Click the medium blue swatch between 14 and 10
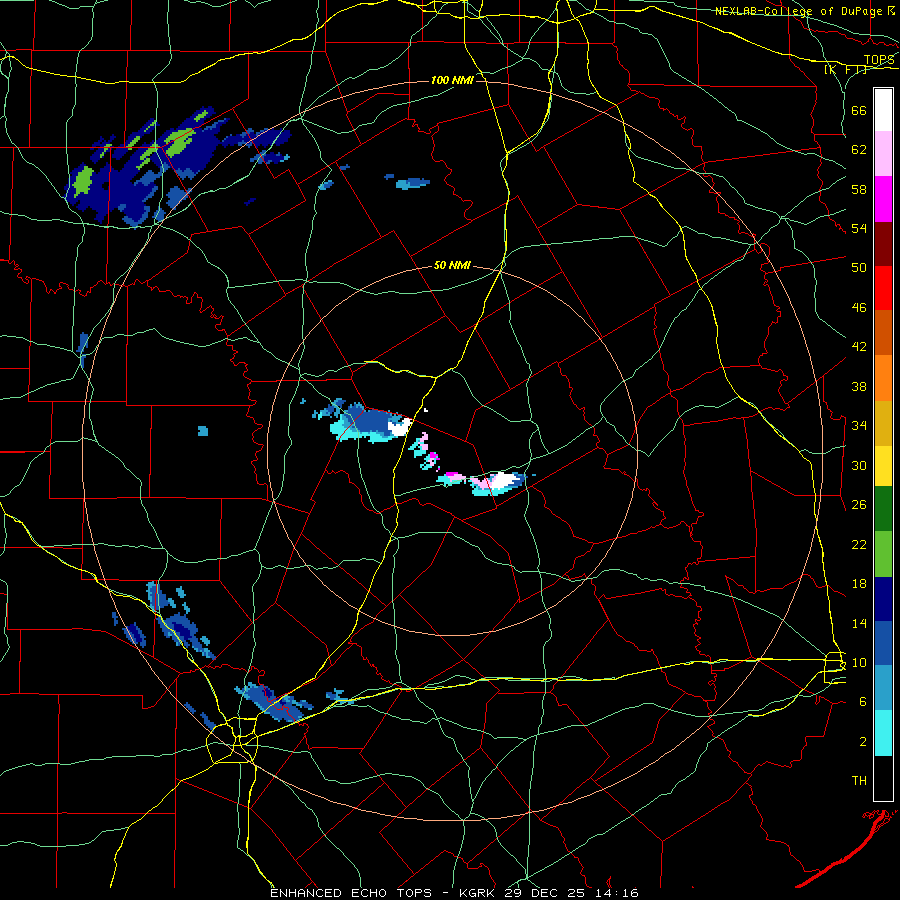Viewport: 900px width, 900px height. (883, 643)
